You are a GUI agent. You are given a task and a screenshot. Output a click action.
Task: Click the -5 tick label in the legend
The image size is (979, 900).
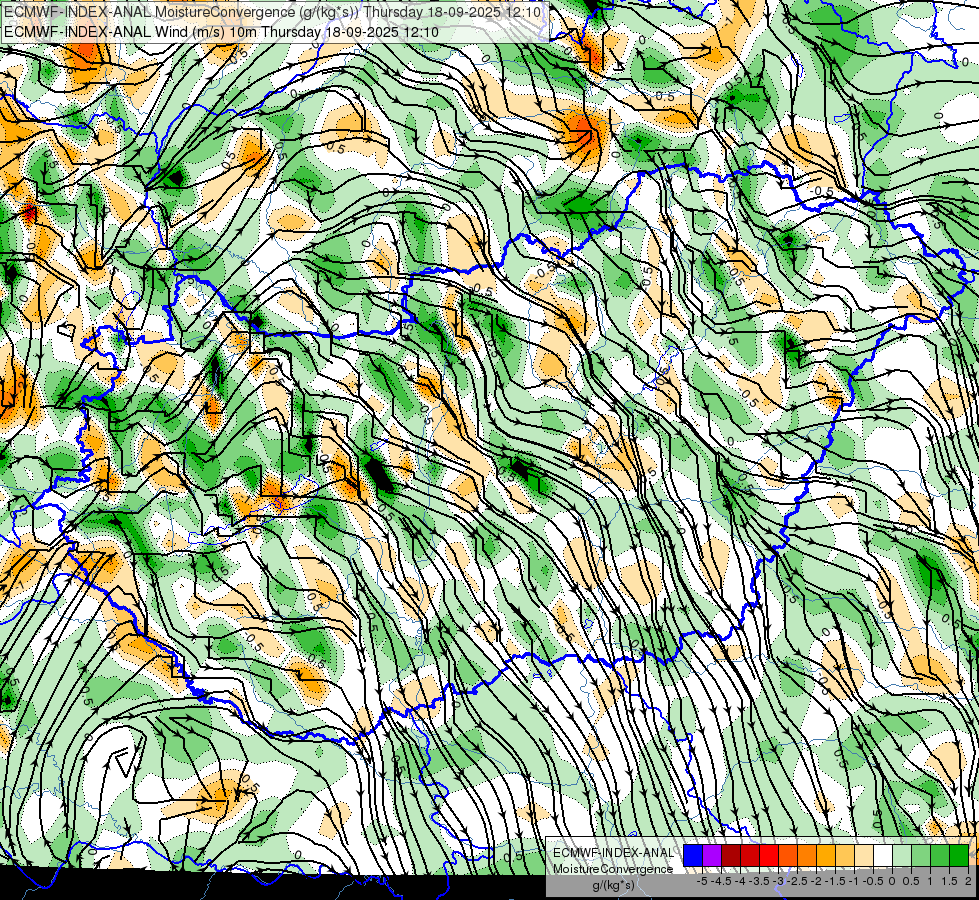(x=702, y=881)
